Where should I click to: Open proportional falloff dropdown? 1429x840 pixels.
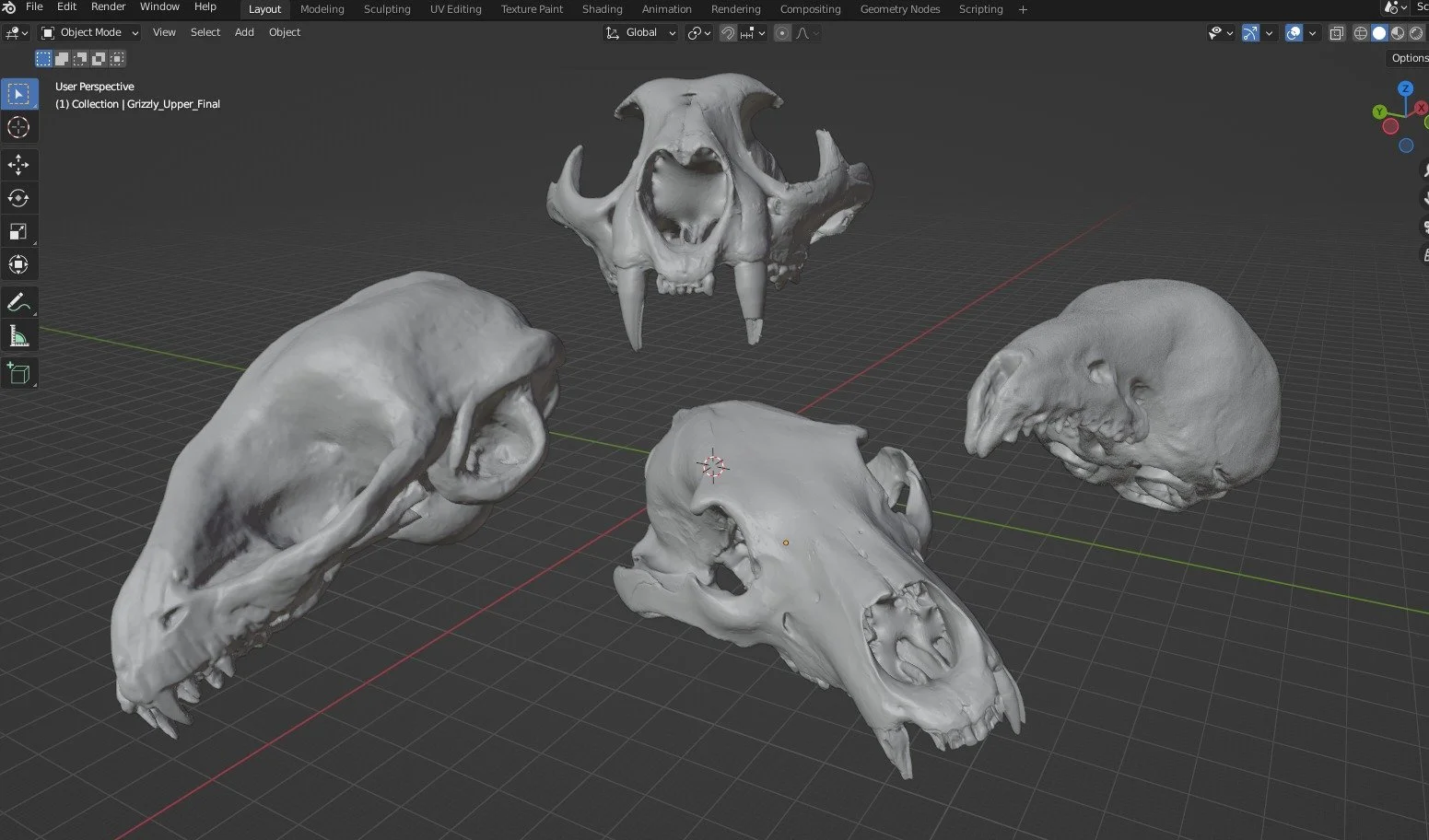(x=807, y=33)
